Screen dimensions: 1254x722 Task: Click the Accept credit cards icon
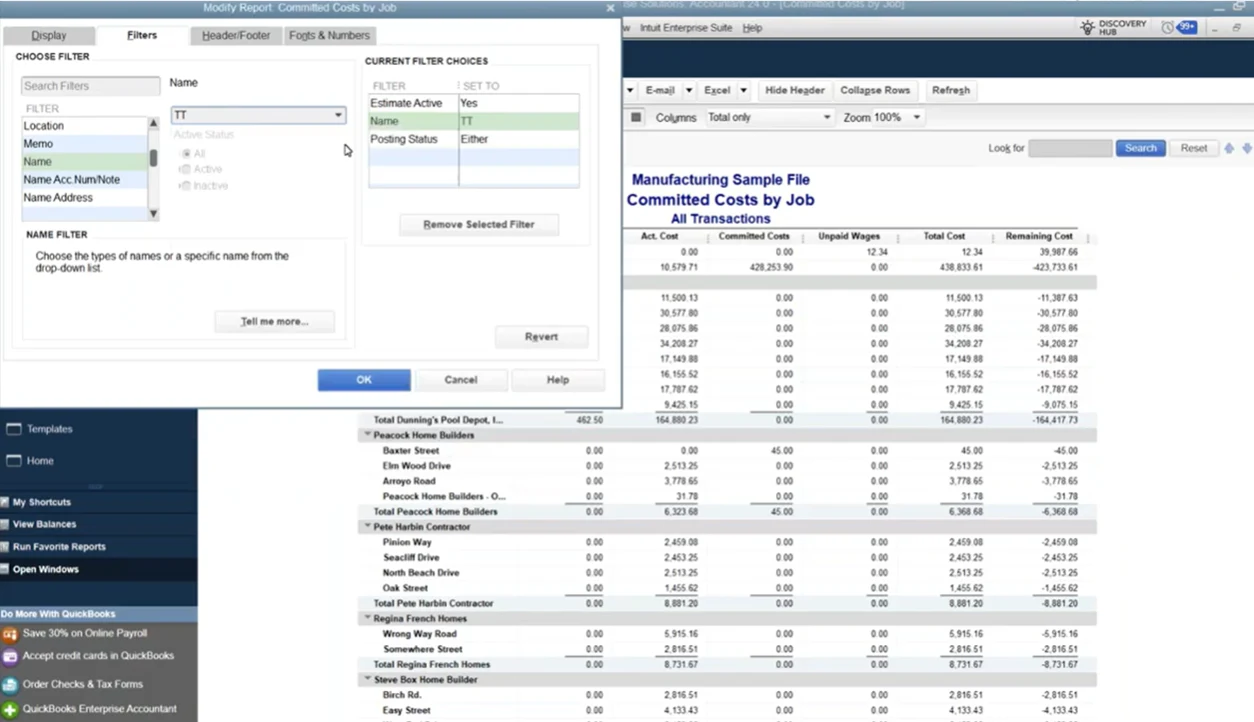[10, 657]
